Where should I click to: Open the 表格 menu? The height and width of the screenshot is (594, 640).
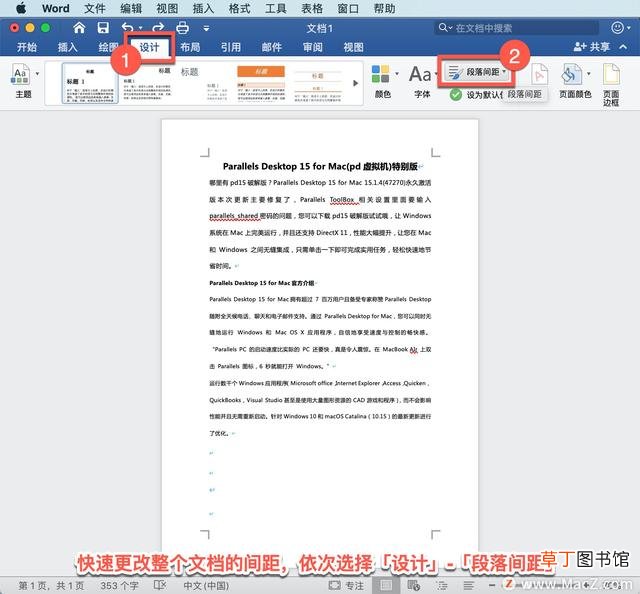point(312,8)
